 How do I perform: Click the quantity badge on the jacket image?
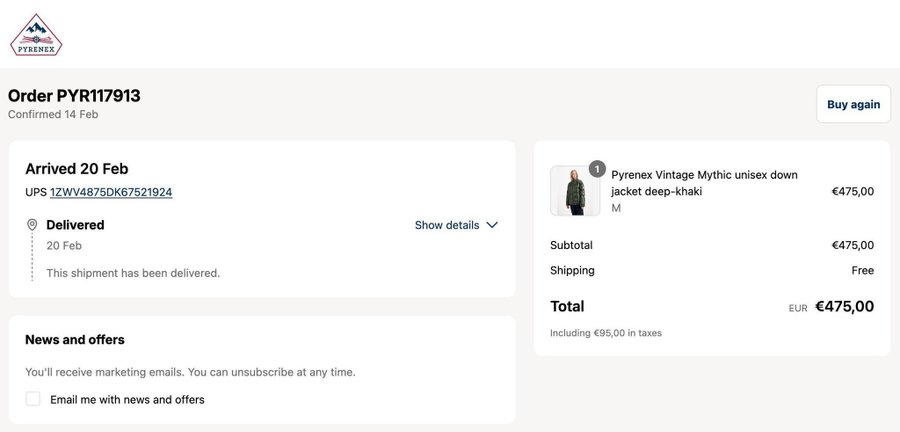[597, 169]
